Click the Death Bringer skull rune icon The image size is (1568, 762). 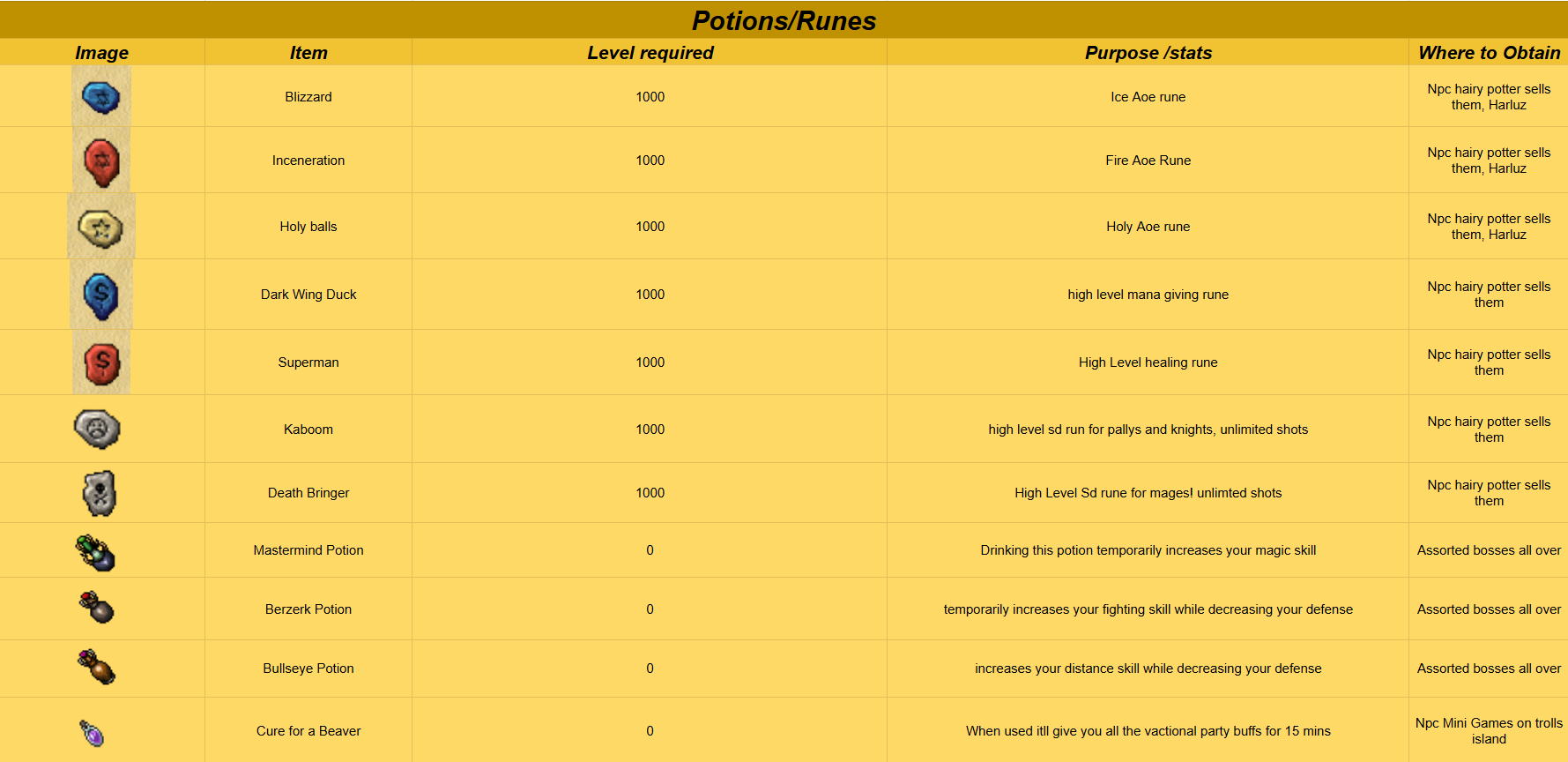point(100,493)
